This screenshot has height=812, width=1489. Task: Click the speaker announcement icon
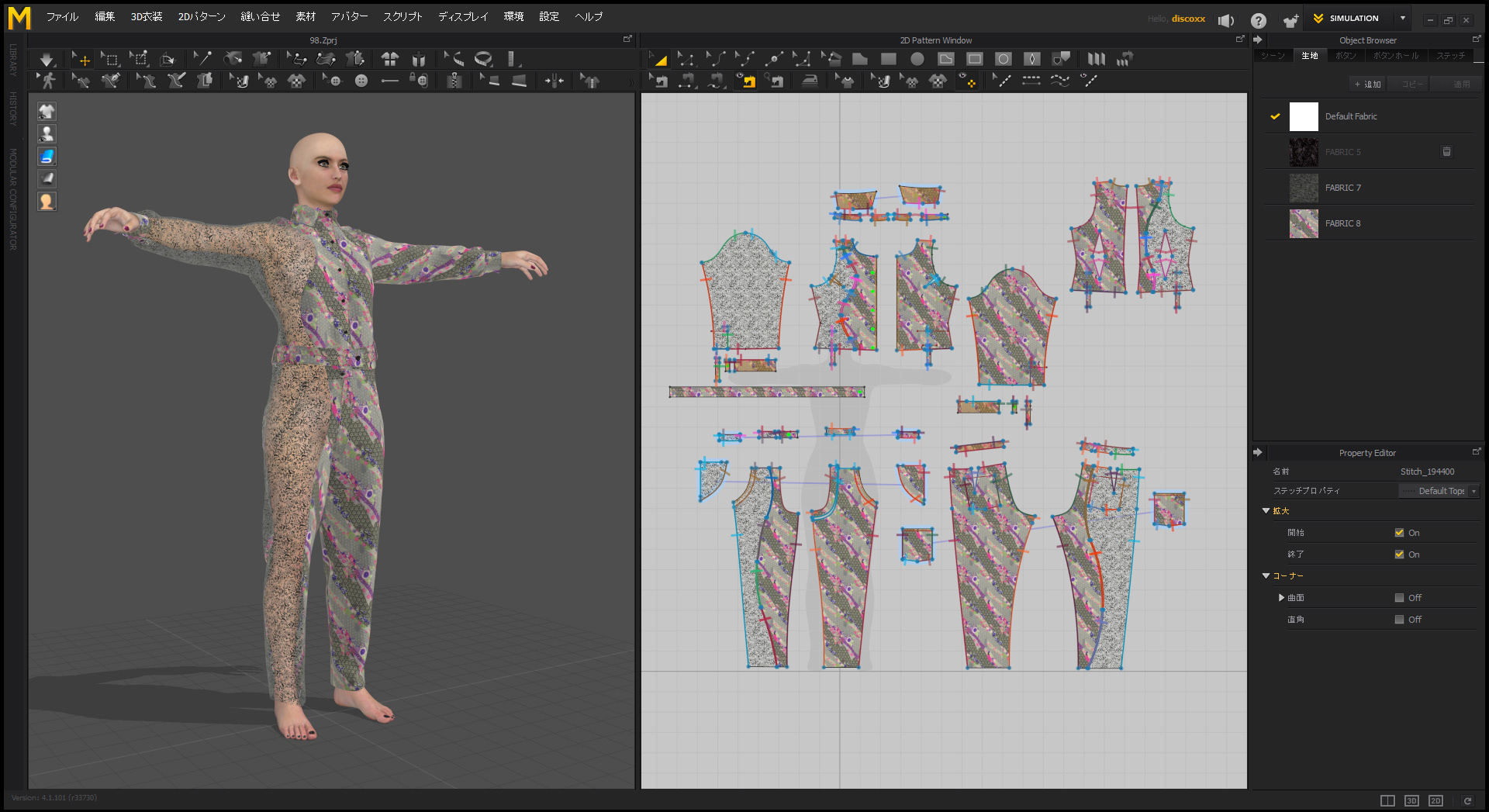1226,21
